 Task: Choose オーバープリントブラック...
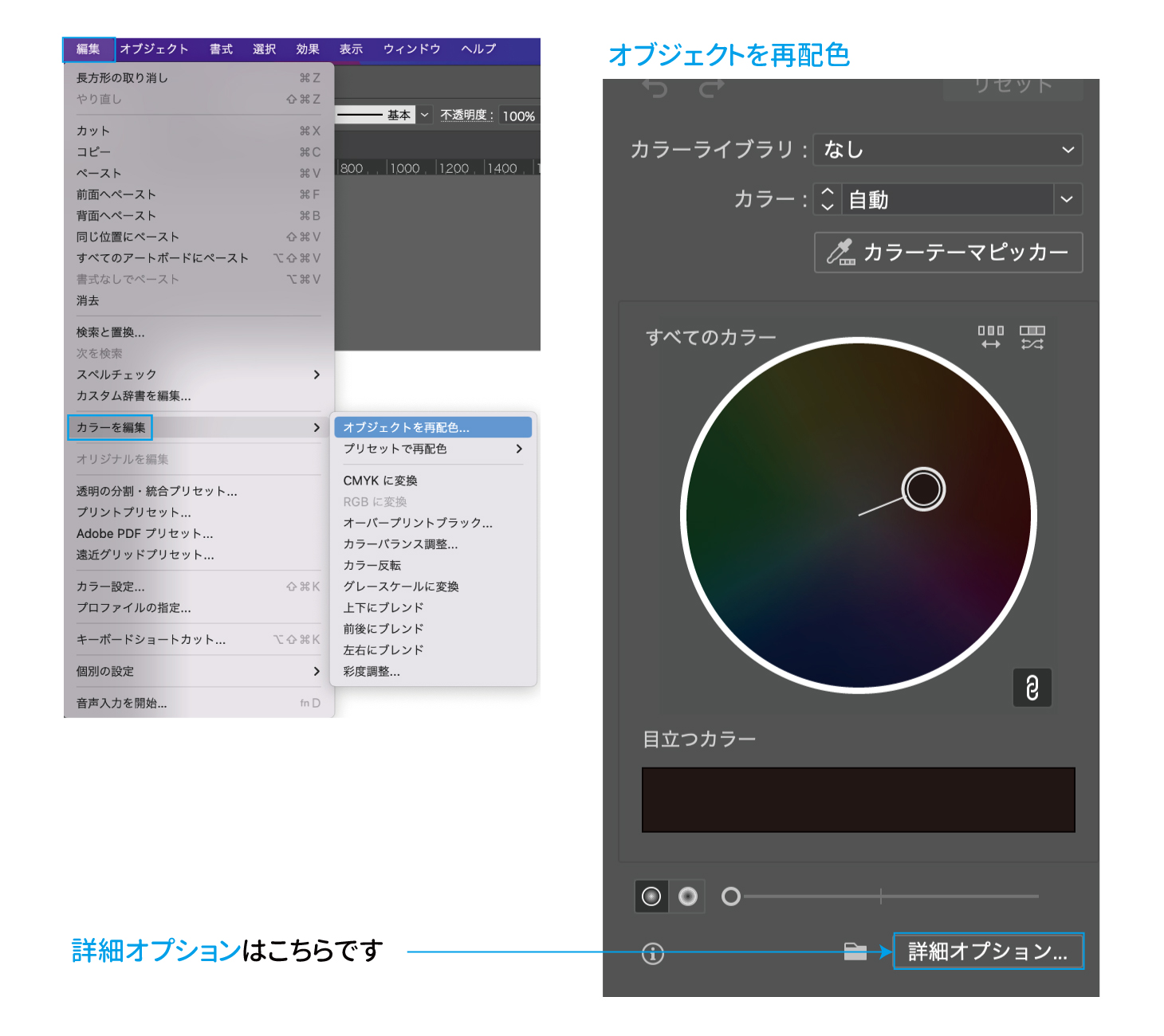pyautogui.click(x=433, y=523)
